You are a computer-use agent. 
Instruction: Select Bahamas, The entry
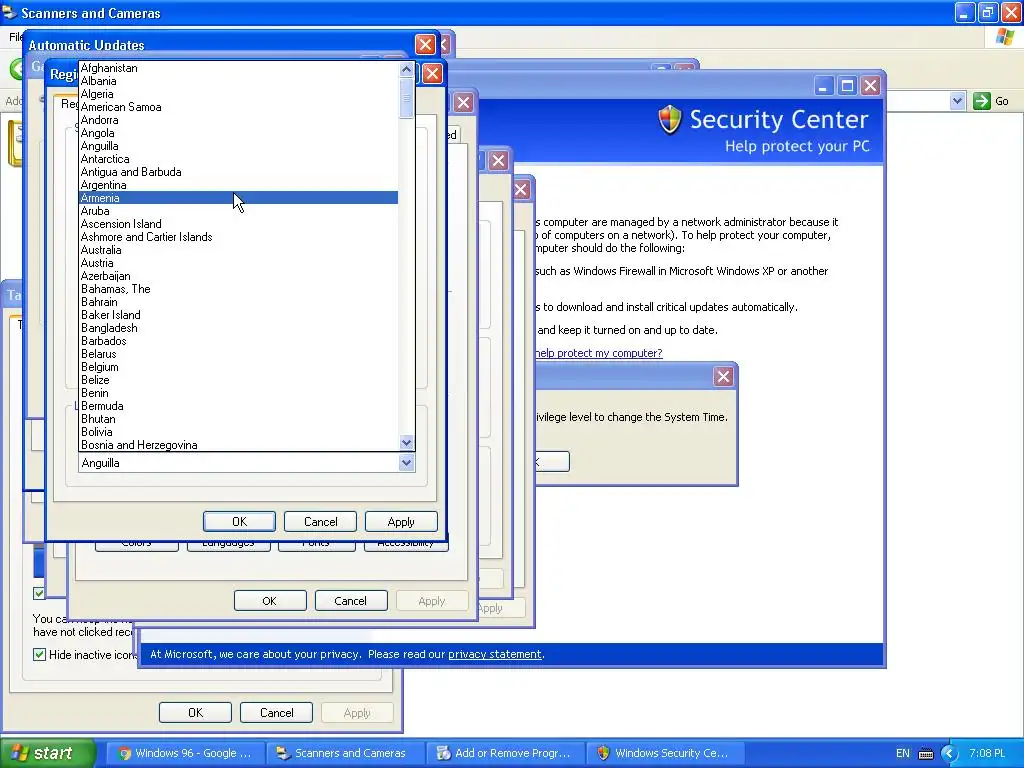238,289
